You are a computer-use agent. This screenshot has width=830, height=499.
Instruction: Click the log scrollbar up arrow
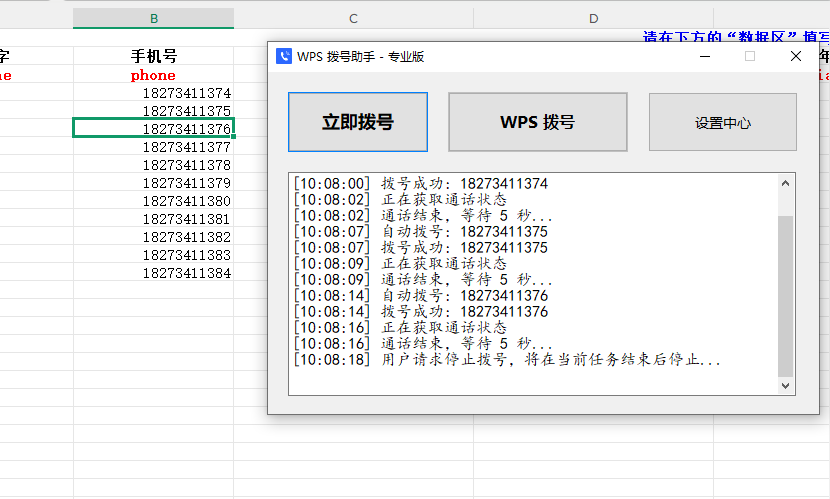(786, 183)
